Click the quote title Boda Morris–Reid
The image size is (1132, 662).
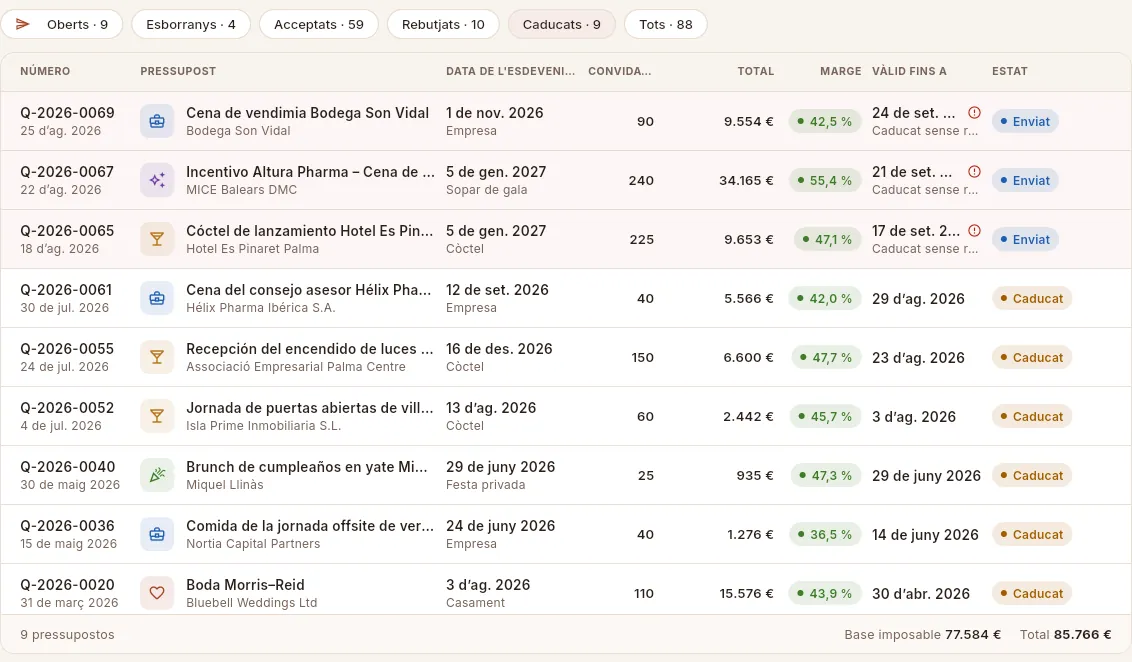point(245,585)
